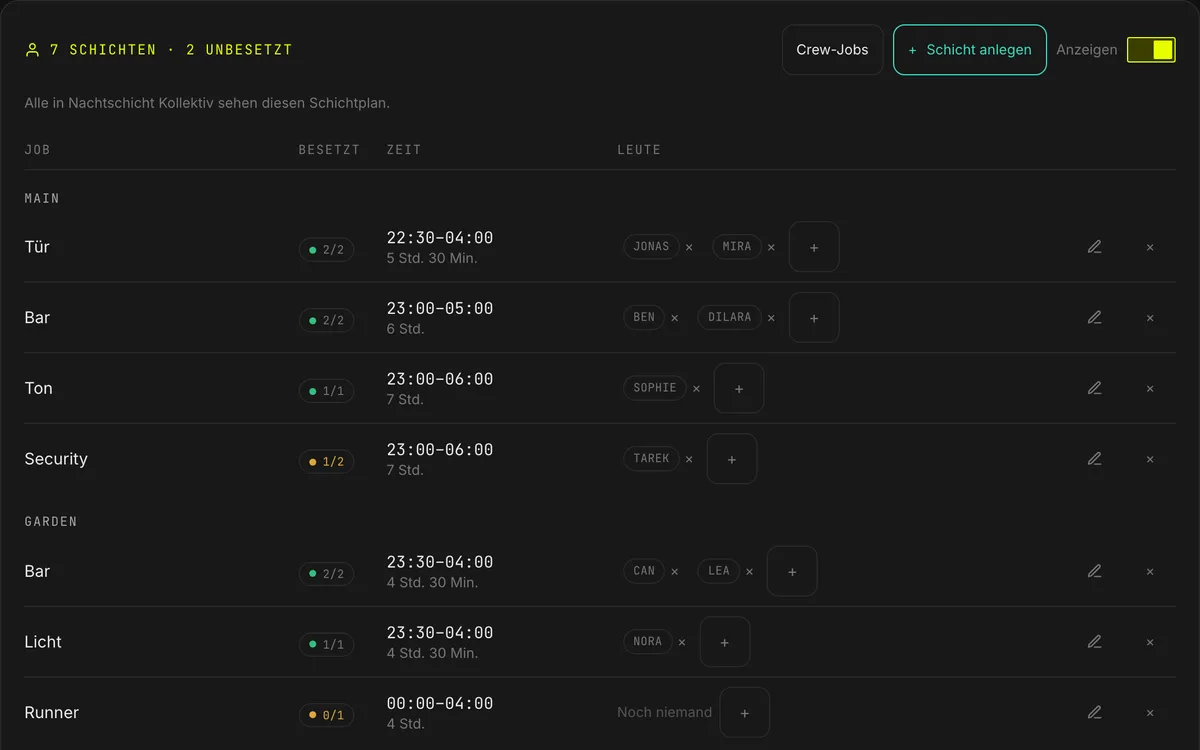Delete the Licht shift row

pyautogui.click(x=1150, y=642)
